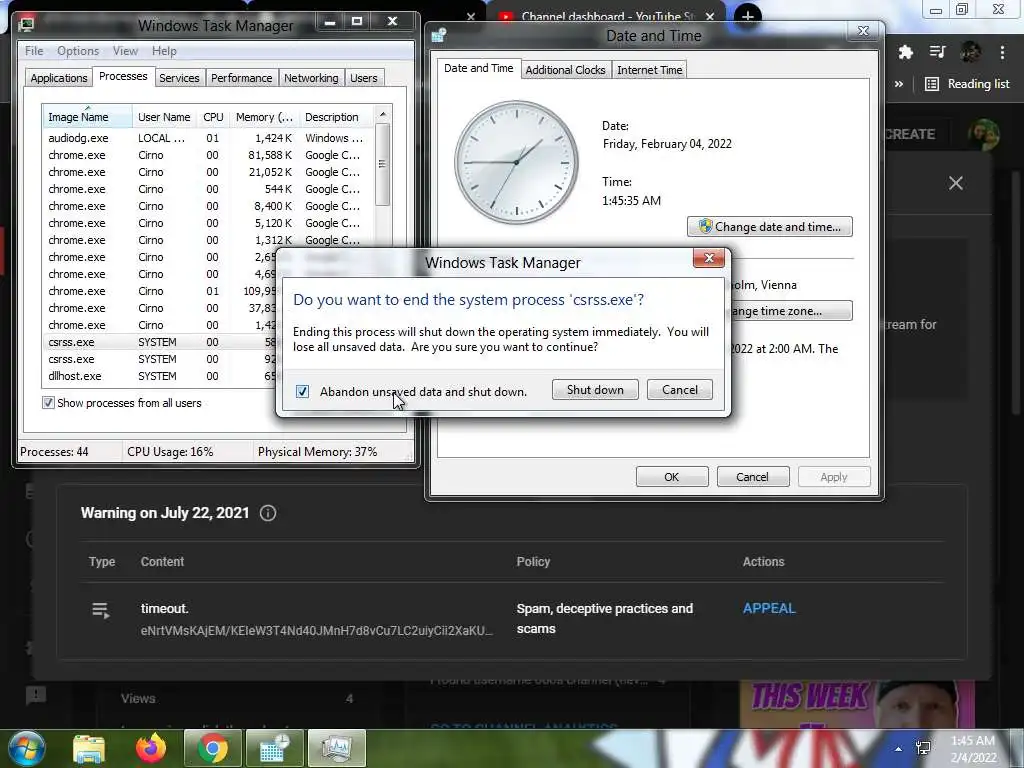The height and width of the screenshot is (768, 1024).
Task: Click the Task Manager title bar icon
Action: click(26, 25)
